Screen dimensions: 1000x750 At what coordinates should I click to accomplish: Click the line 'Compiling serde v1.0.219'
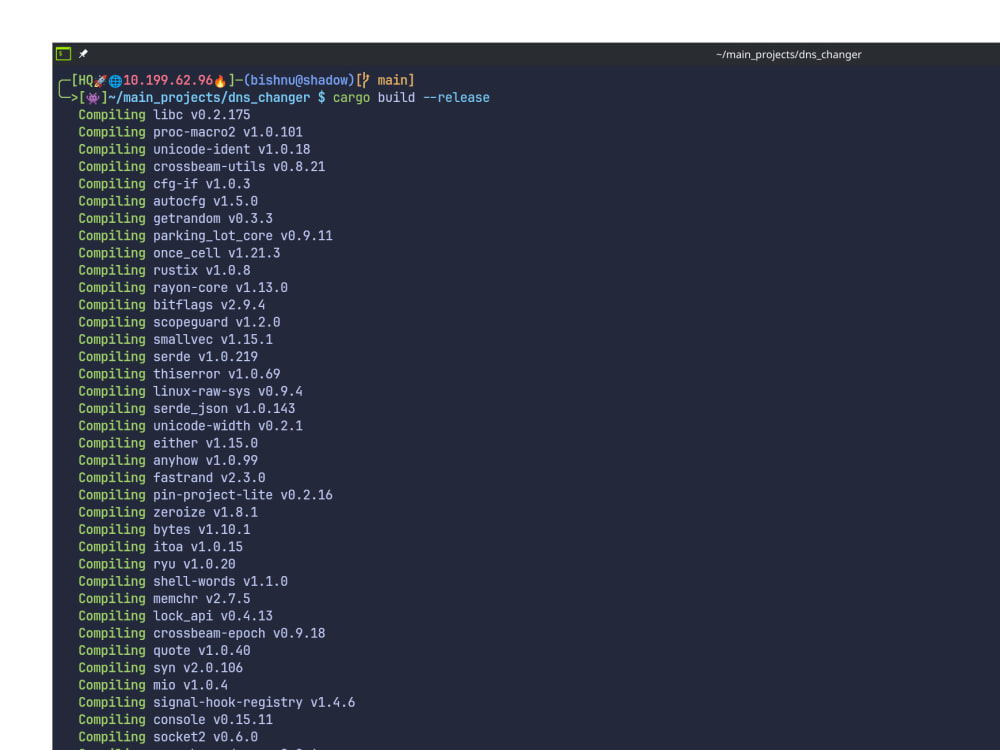pos(168,357)
